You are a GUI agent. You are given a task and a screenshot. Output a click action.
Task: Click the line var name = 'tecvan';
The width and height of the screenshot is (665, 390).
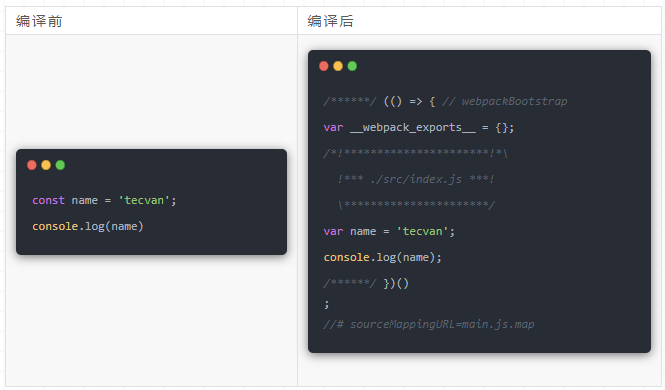(x=389, y=231)
